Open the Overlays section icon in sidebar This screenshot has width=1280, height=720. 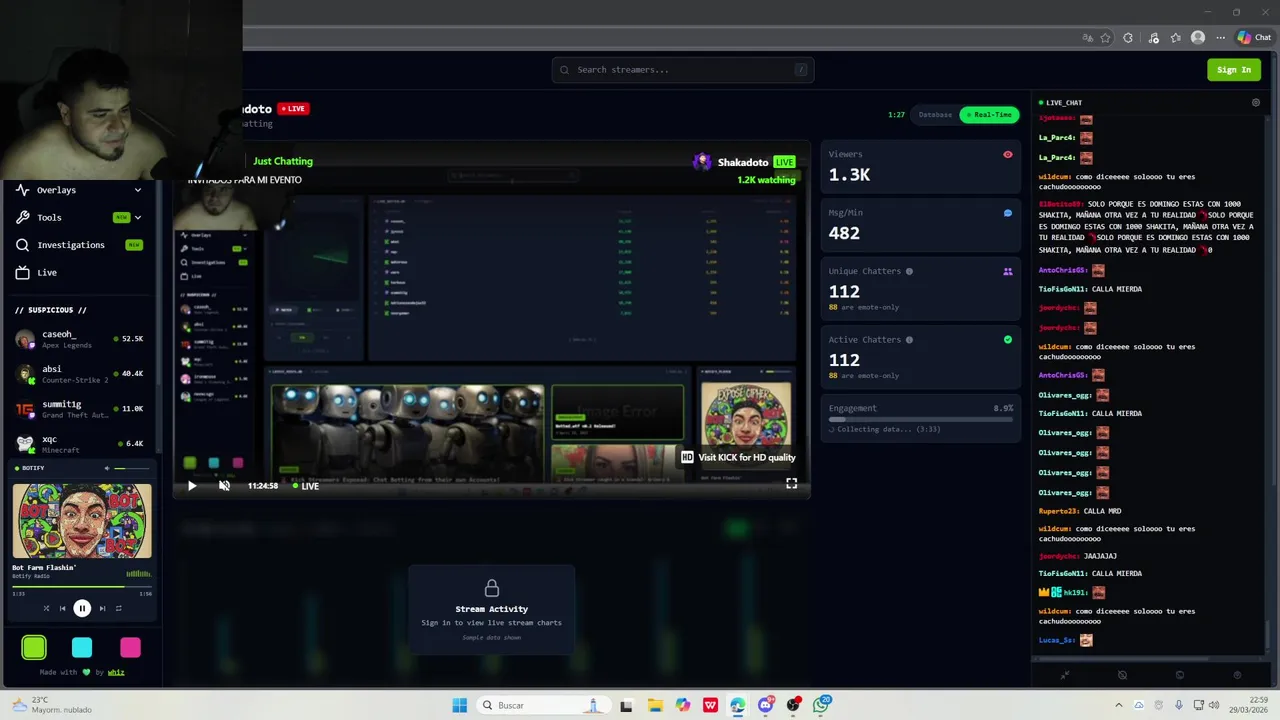[22, 190]
